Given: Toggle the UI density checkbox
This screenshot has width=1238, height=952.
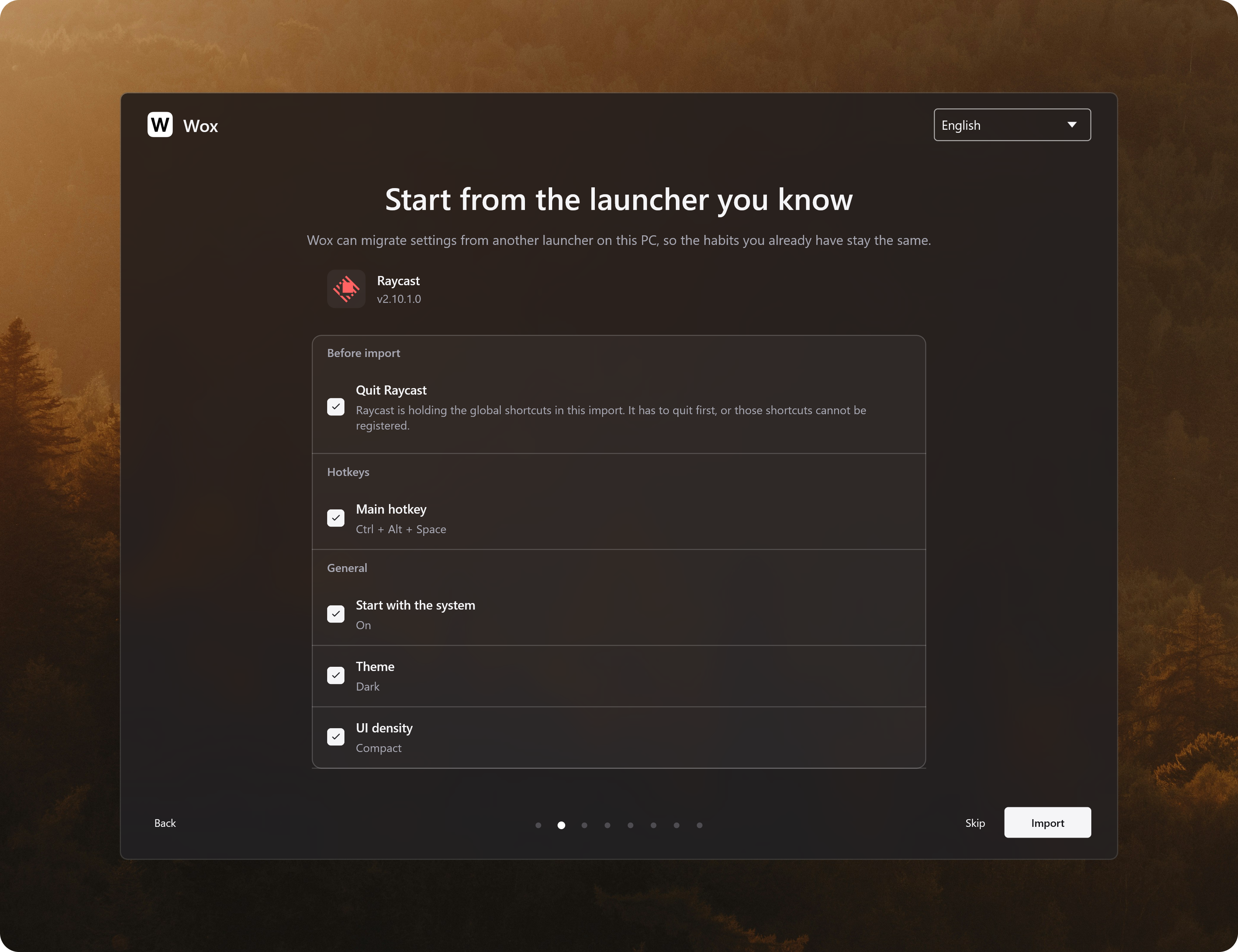Looking at the screenshot, I should [336, 737].
